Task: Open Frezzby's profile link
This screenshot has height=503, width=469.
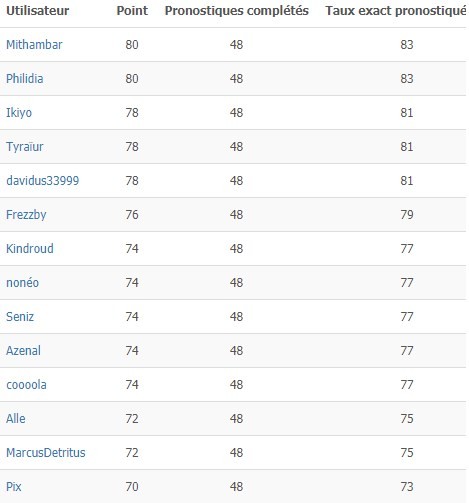Action: [26, 215]
